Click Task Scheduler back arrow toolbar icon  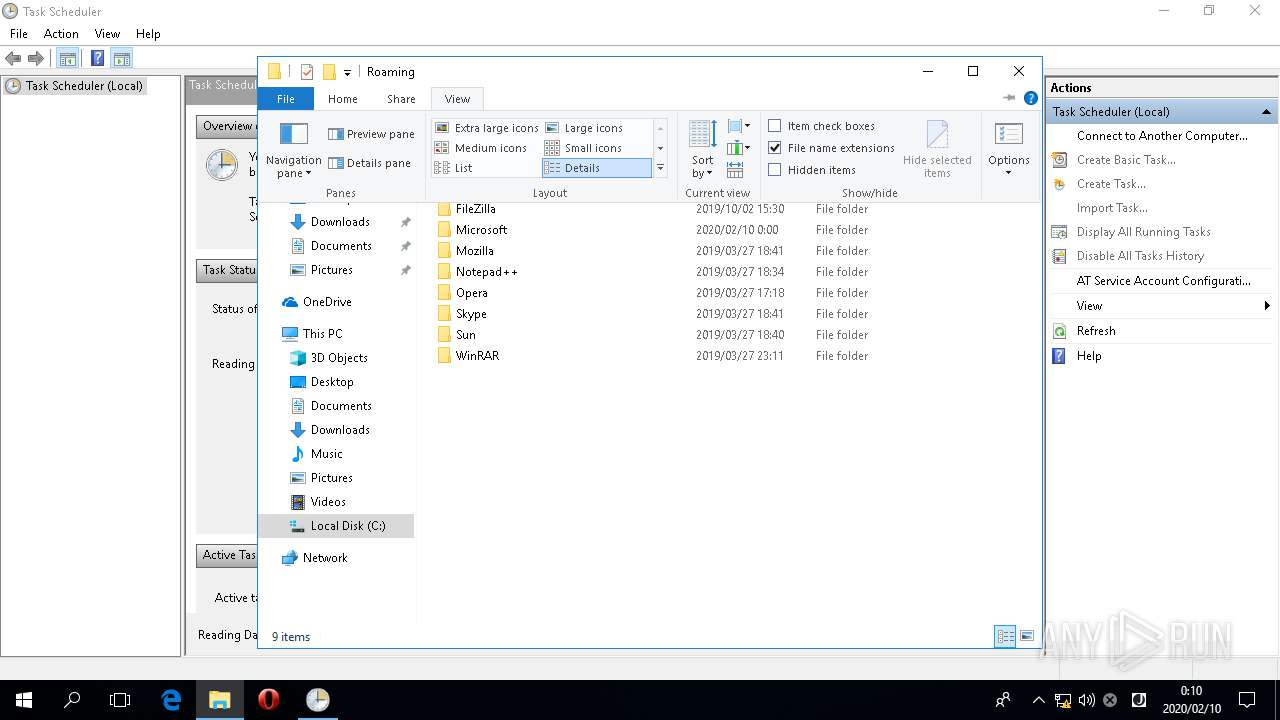[13, 59]
